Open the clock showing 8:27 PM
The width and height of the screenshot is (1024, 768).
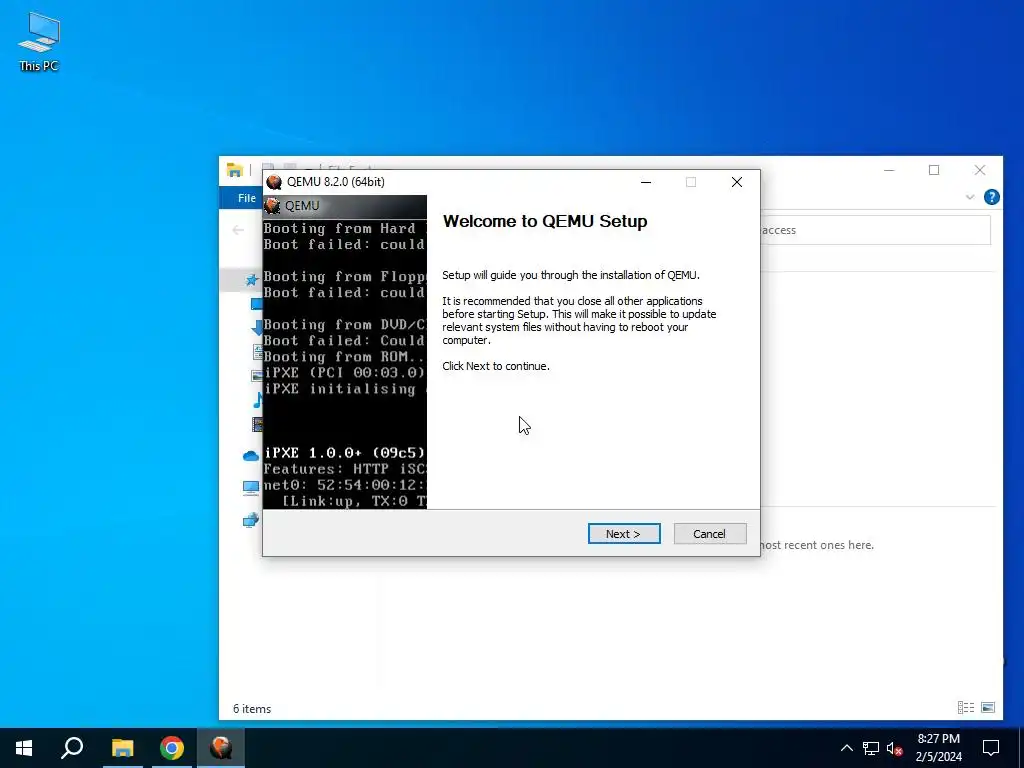click(x=938, y=748)
